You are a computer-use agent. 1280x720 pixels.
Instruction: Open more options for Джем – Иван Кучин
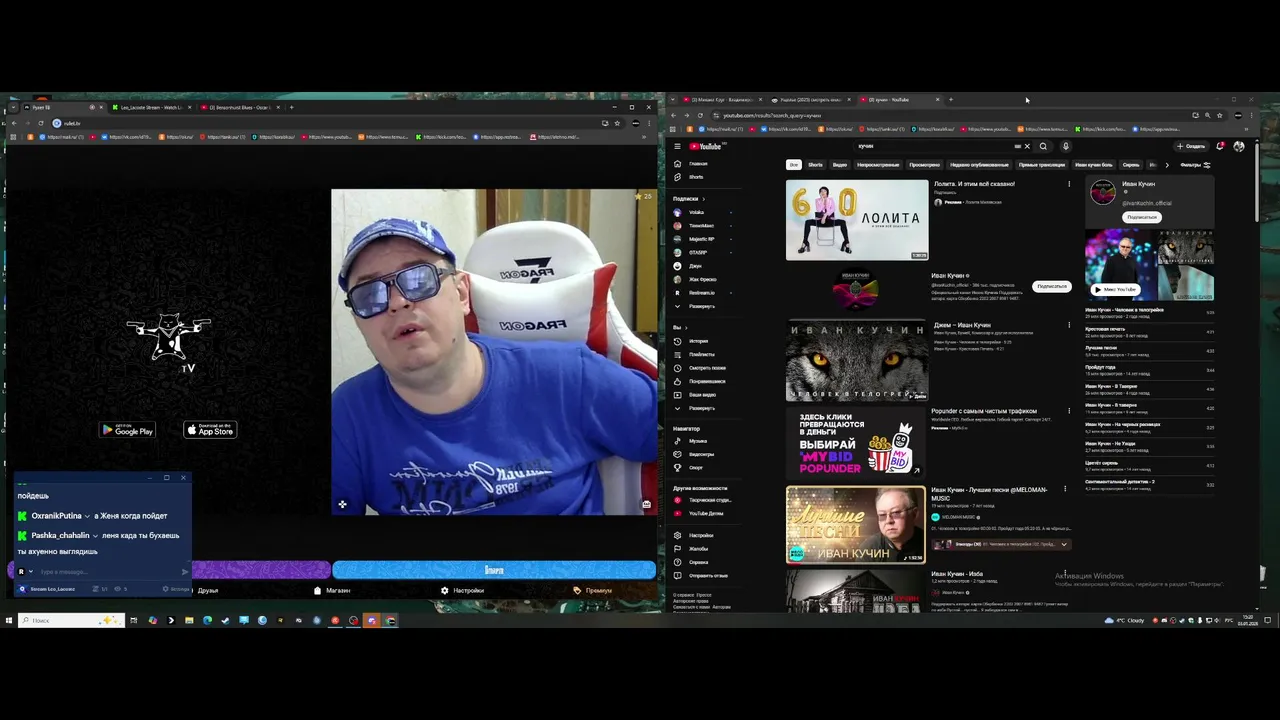[1069, 325]
